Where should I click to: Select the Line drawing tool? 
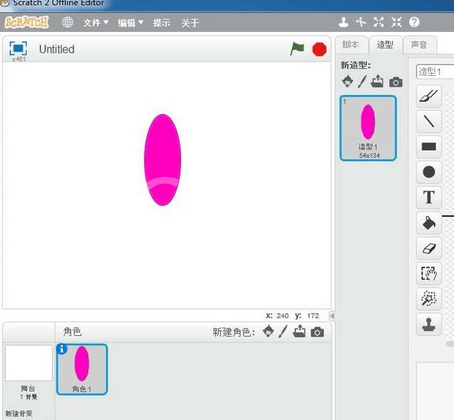[x=429, y=121]
